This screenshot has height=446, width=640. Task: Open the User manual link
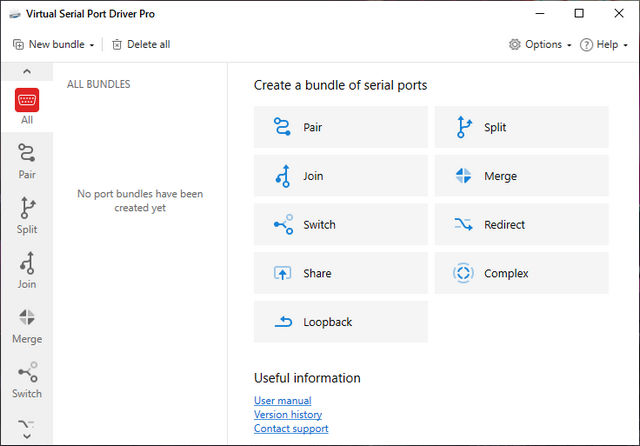(x=283, y=401)
